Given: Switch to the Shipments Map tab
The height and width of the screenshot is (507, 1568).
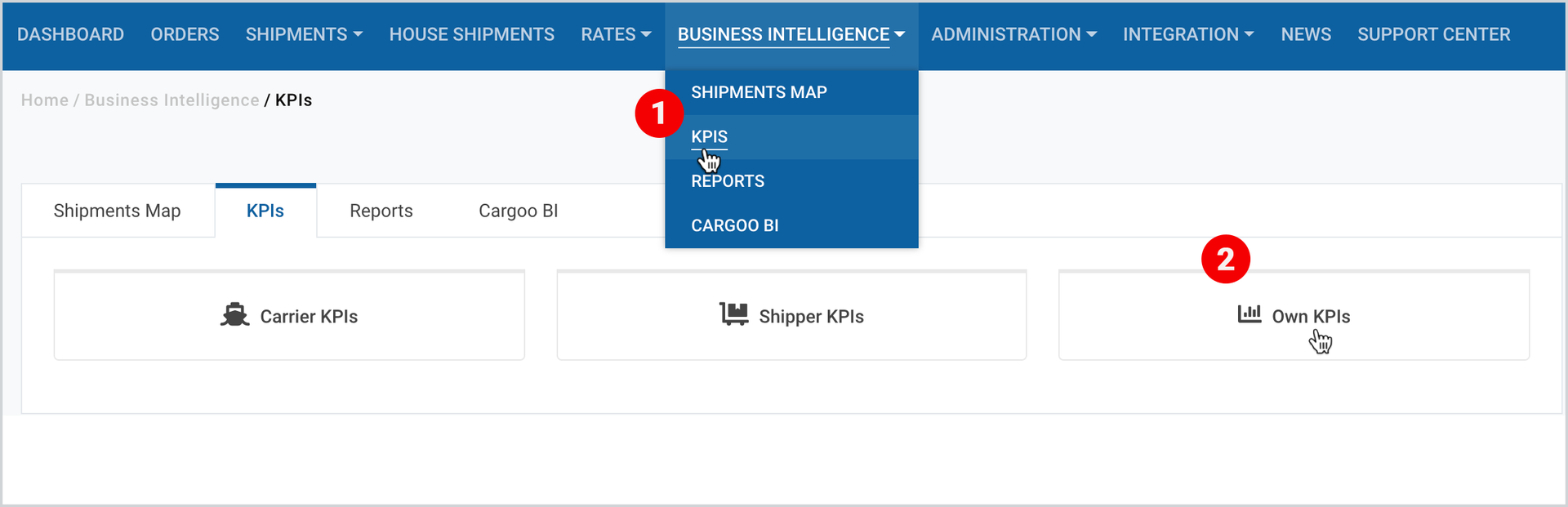Looking at the screenshot, I should click(x=117, y=211).
